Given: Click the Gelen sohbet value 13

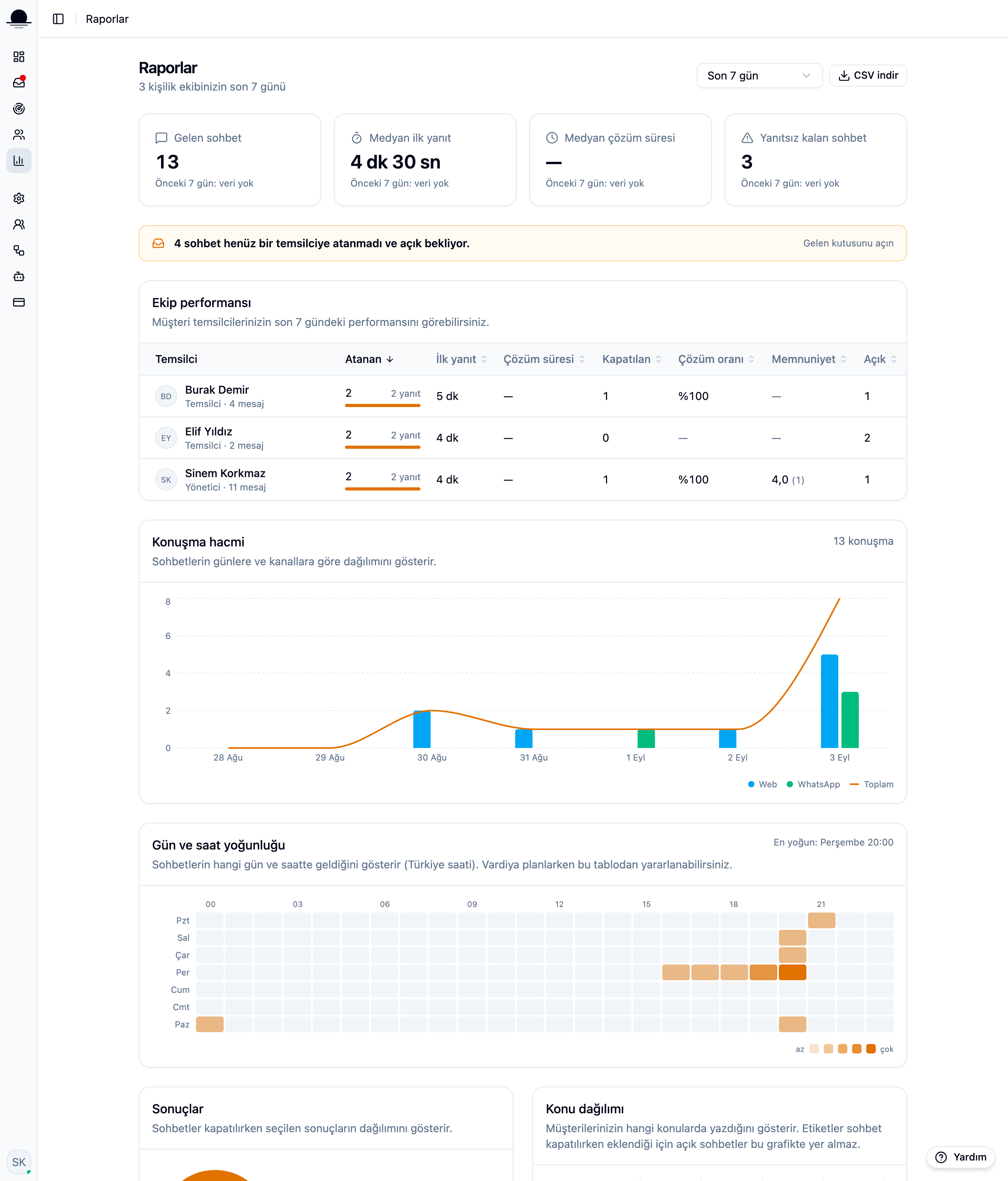Looking at the screenshot, I should point(168,163).
